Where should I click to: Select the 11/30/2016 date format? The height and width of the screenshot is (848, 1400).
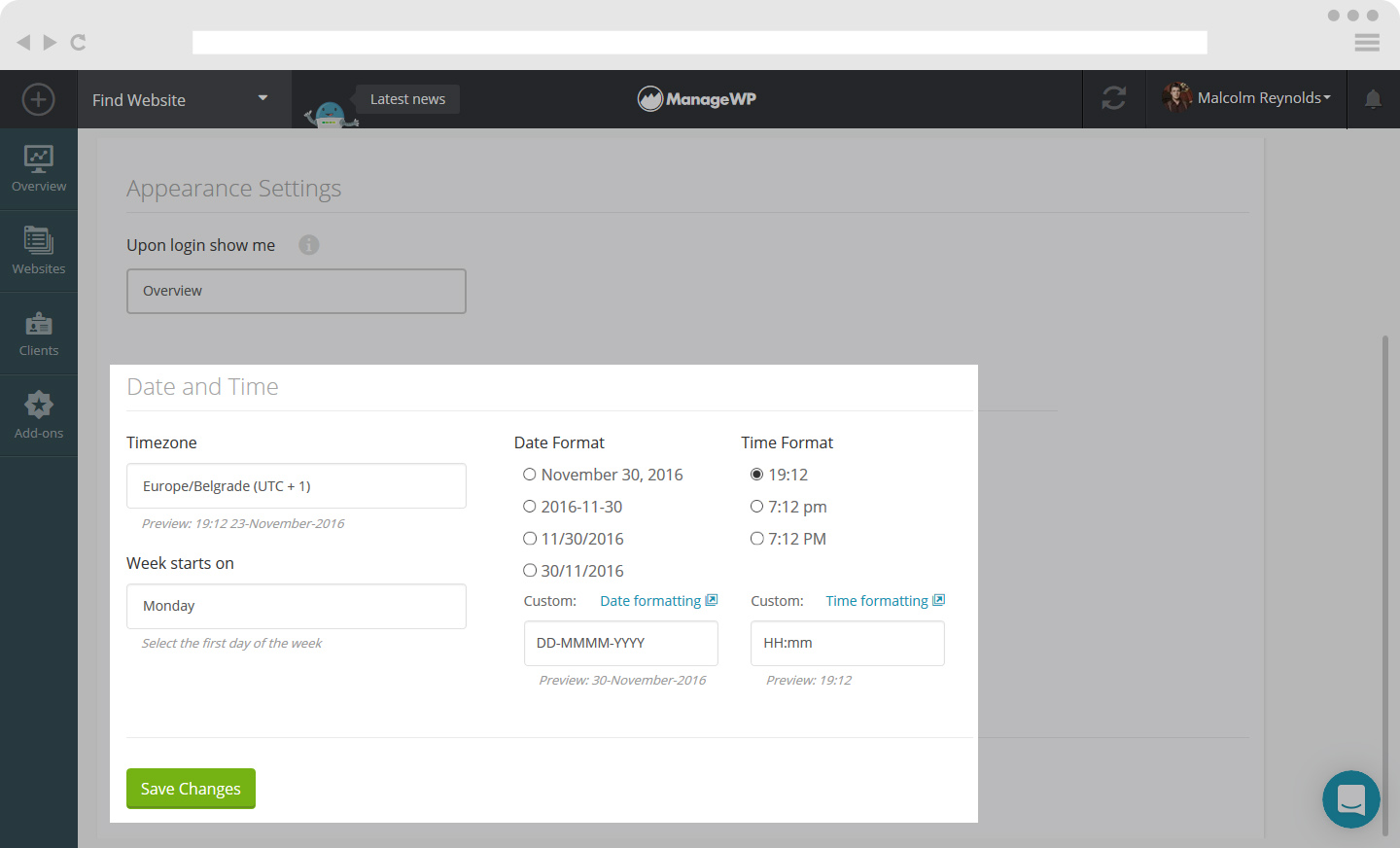530,539
